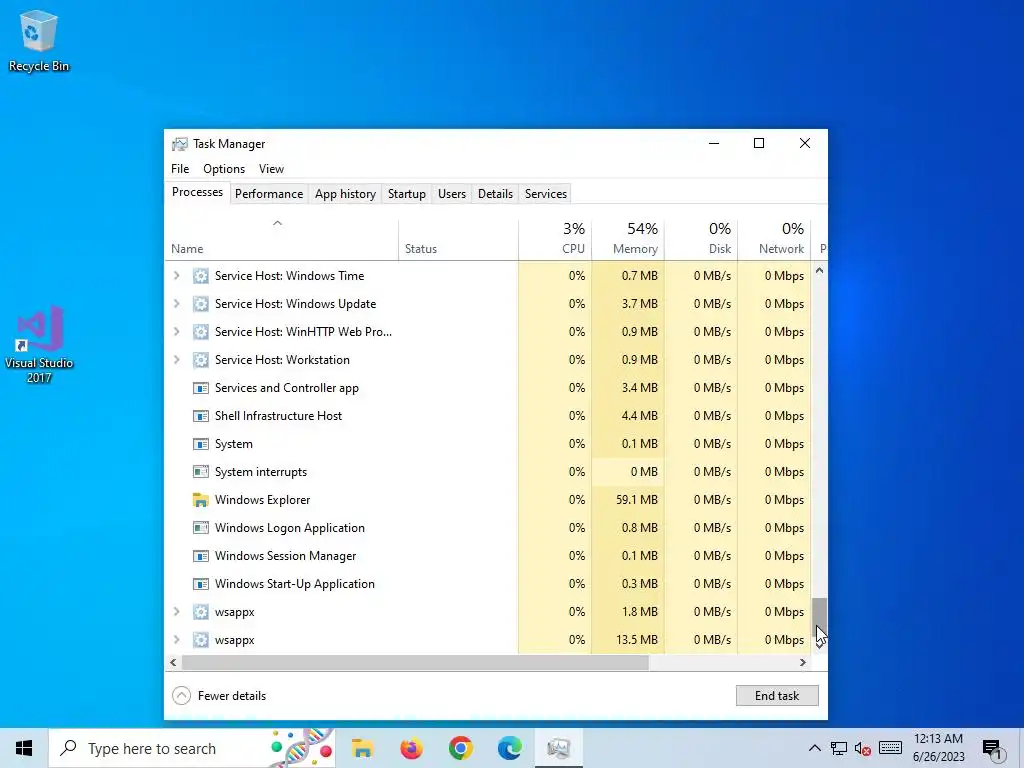1024x768 pixels.
Task: Expand Service Host: WinHTTP Web Proxy group
Action: click(176, 332)
